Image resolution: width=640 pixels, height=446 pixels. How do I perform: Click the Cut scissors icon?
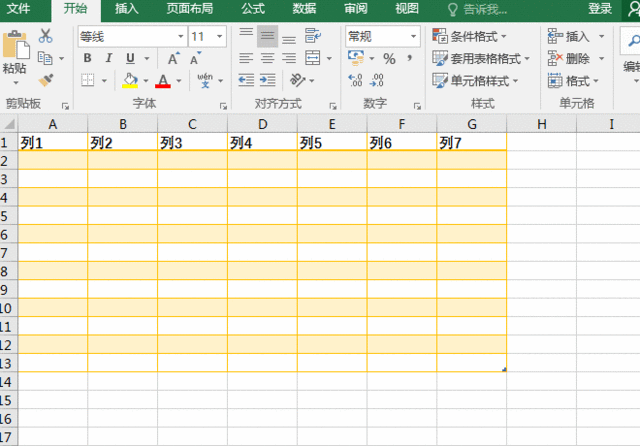[45, 36]
